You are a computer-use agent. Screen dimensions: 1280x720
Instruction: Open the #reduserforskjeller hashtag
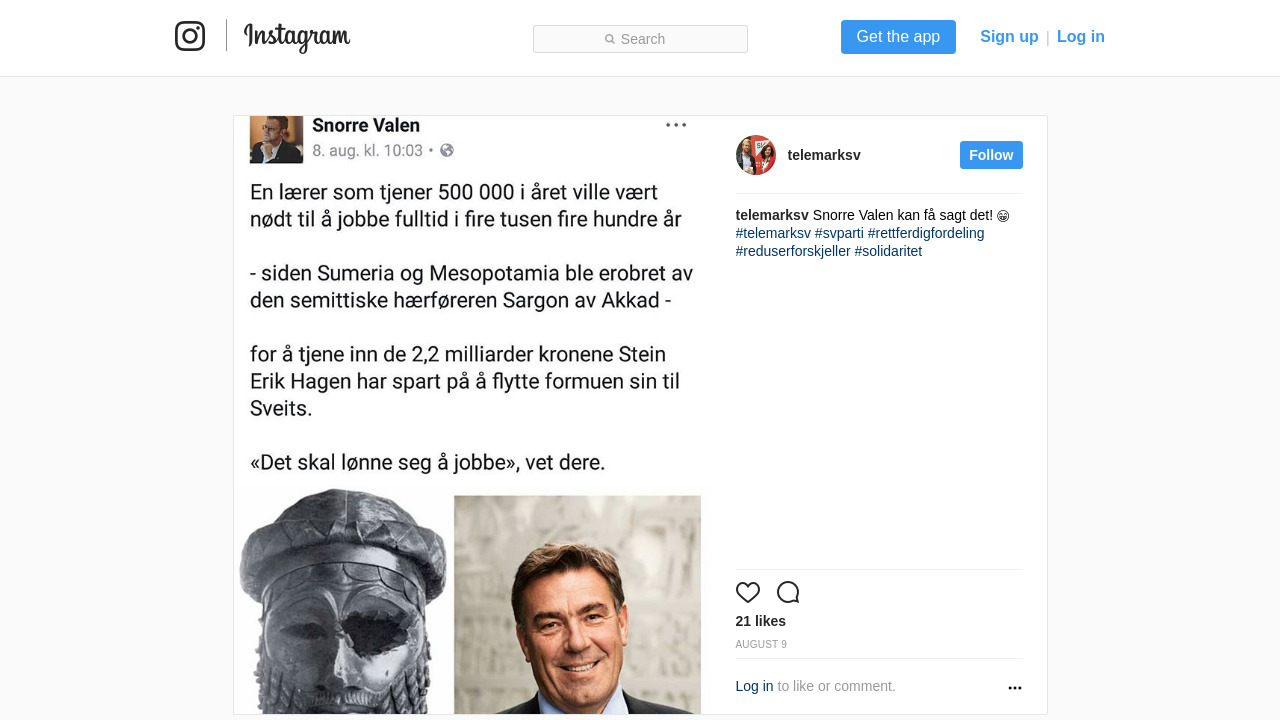793,251
